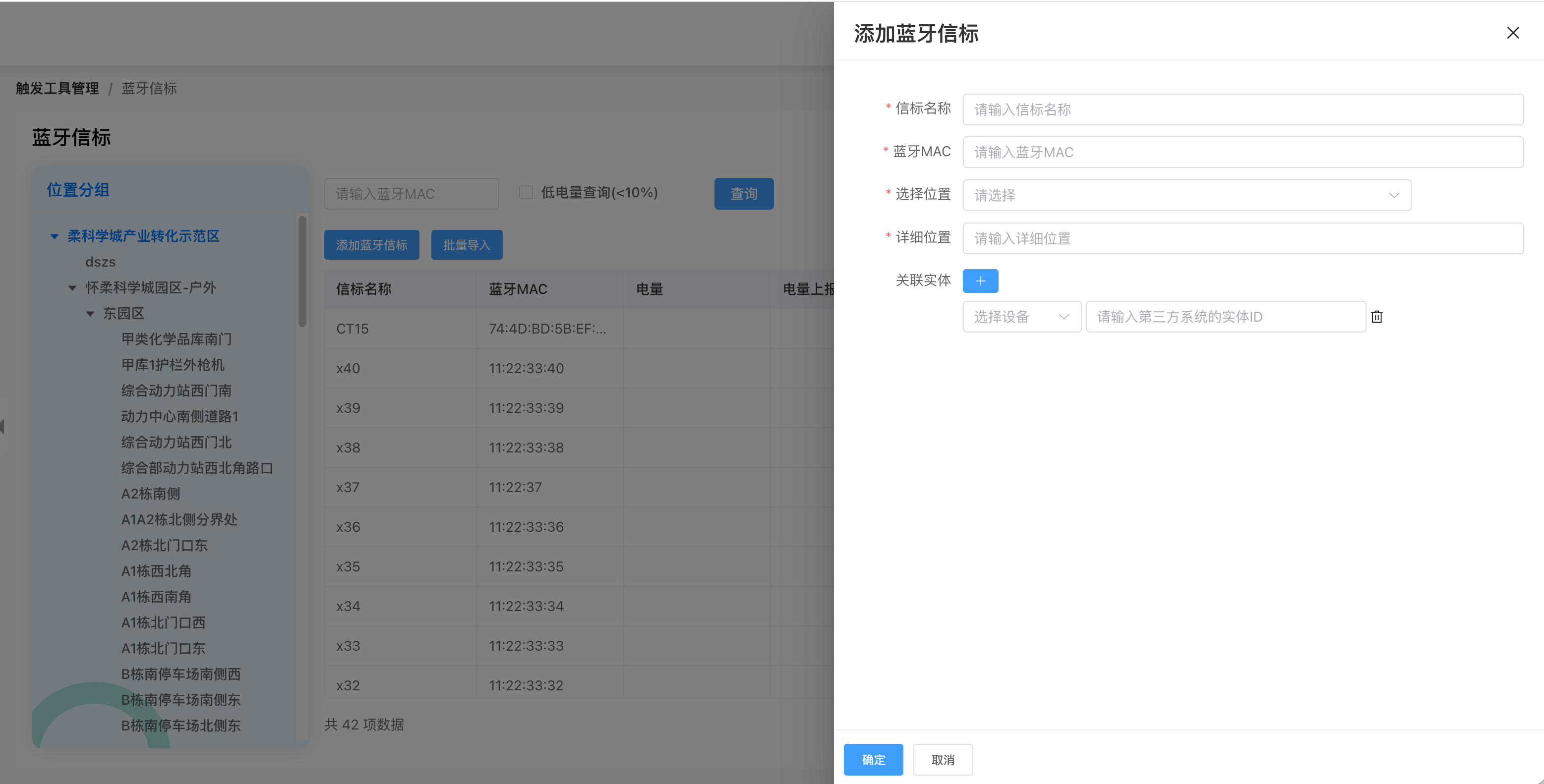Select 综合动力站西门南 in the tree
The image size is (1544, 784).
[176, 391]
